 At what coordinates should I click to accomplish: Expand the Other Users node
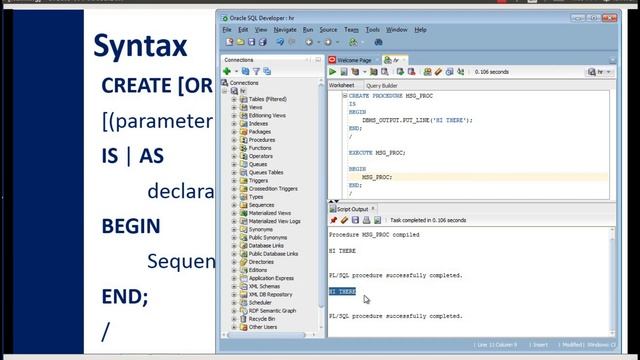[x=234, y=327]
